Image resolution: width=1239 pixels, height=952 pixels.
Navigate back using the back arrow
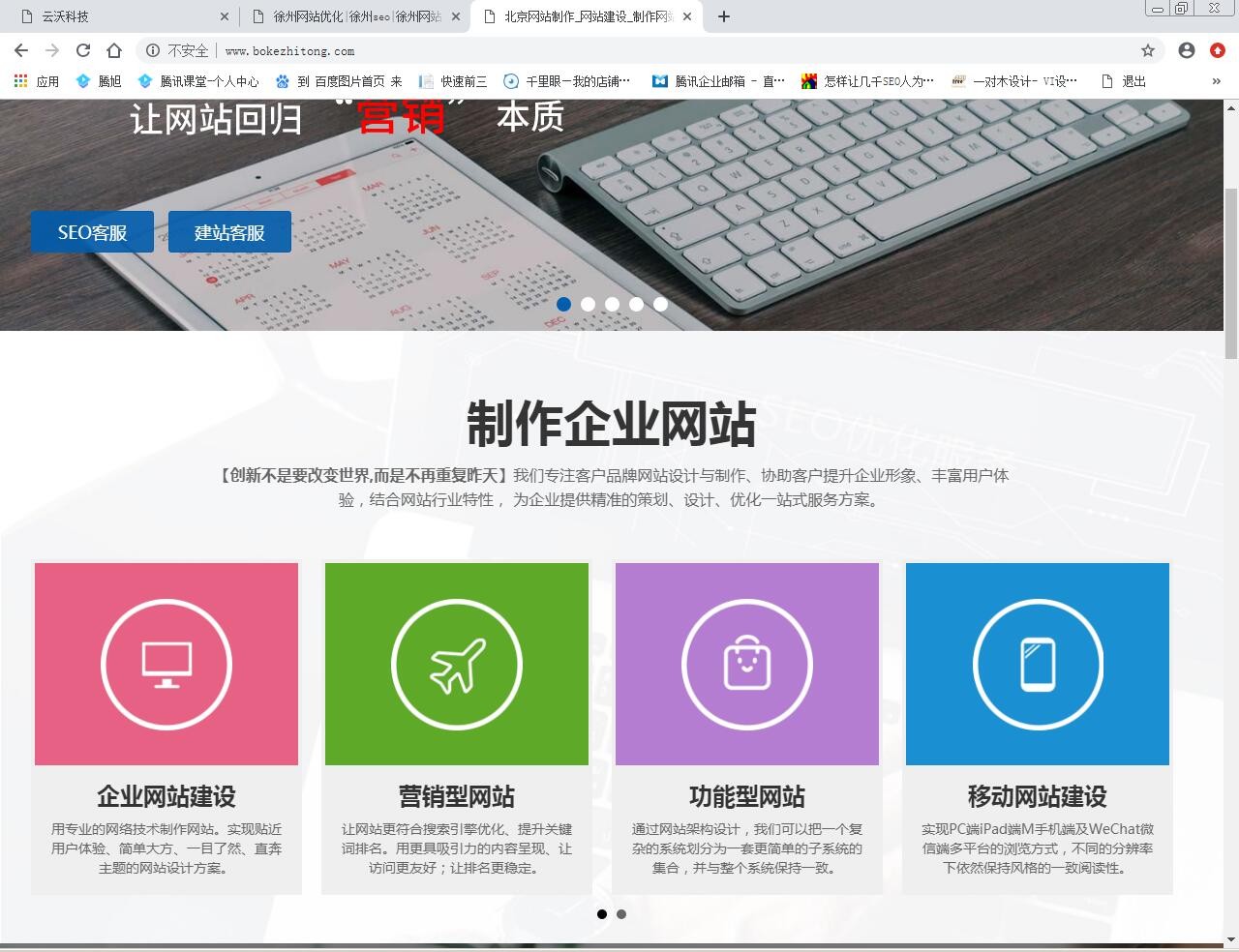pos(20,50)
